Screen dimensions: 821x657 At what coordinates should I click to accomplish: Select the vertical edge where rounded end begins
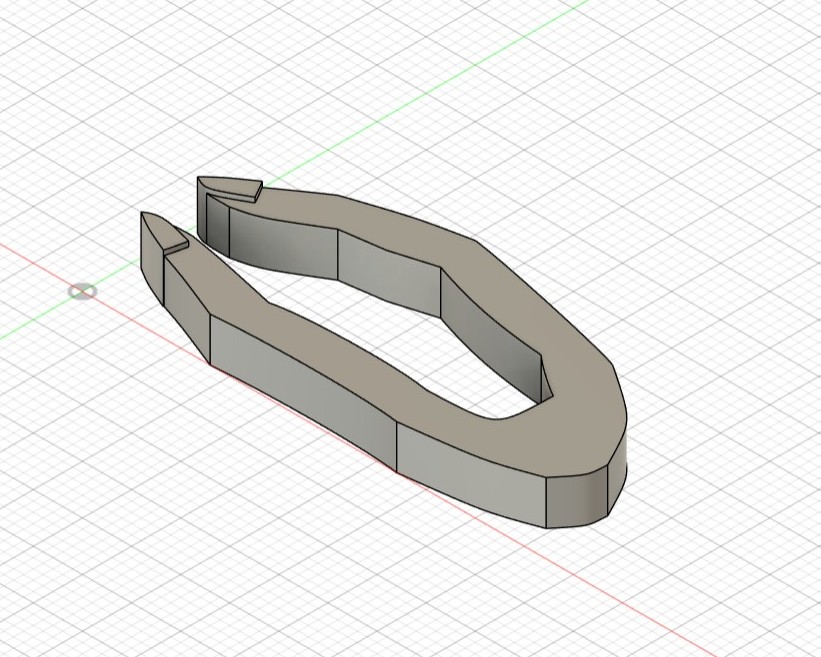pos(547,502)
